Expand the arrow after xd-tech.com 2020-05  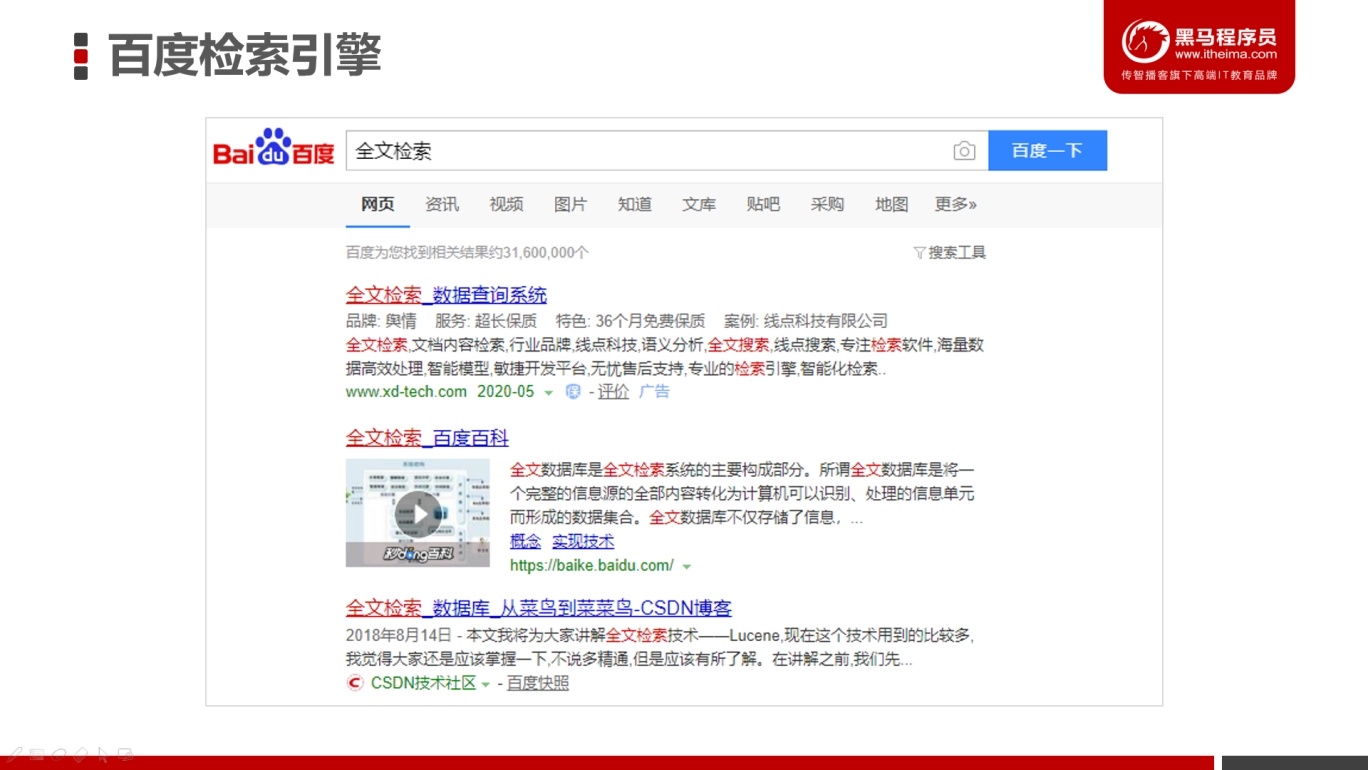(x=548, y=393)
